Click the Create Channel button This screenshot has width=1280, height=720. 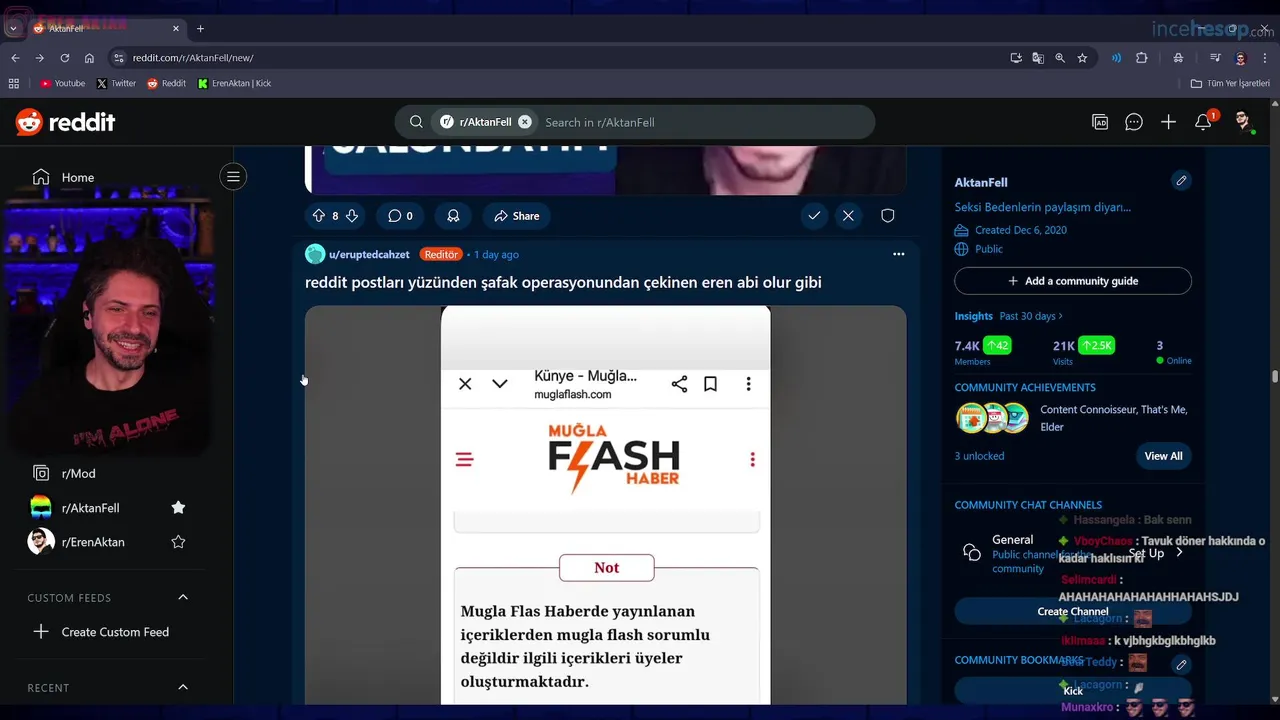pos(1073,611)
